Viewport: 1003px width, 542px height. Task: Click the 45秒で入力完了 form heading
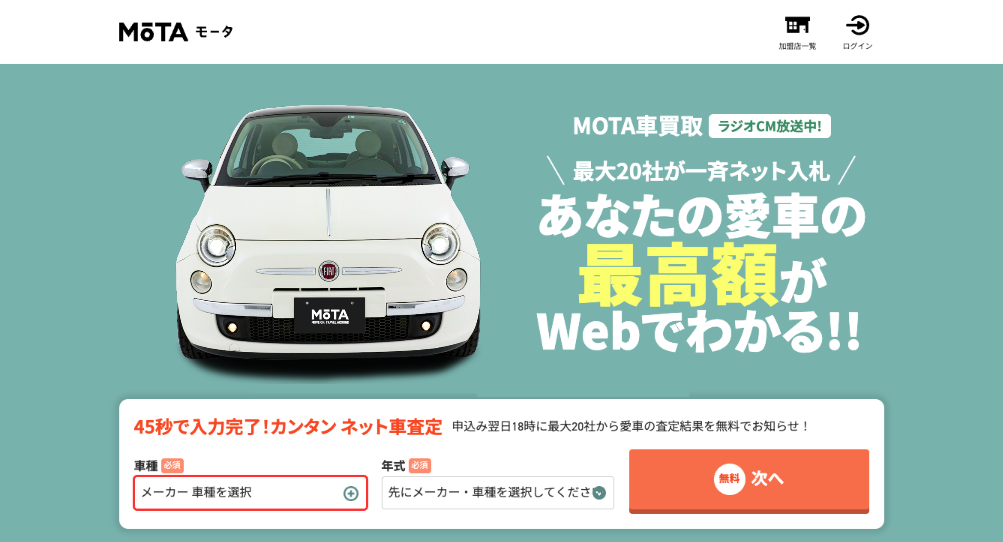coord(288,427)
